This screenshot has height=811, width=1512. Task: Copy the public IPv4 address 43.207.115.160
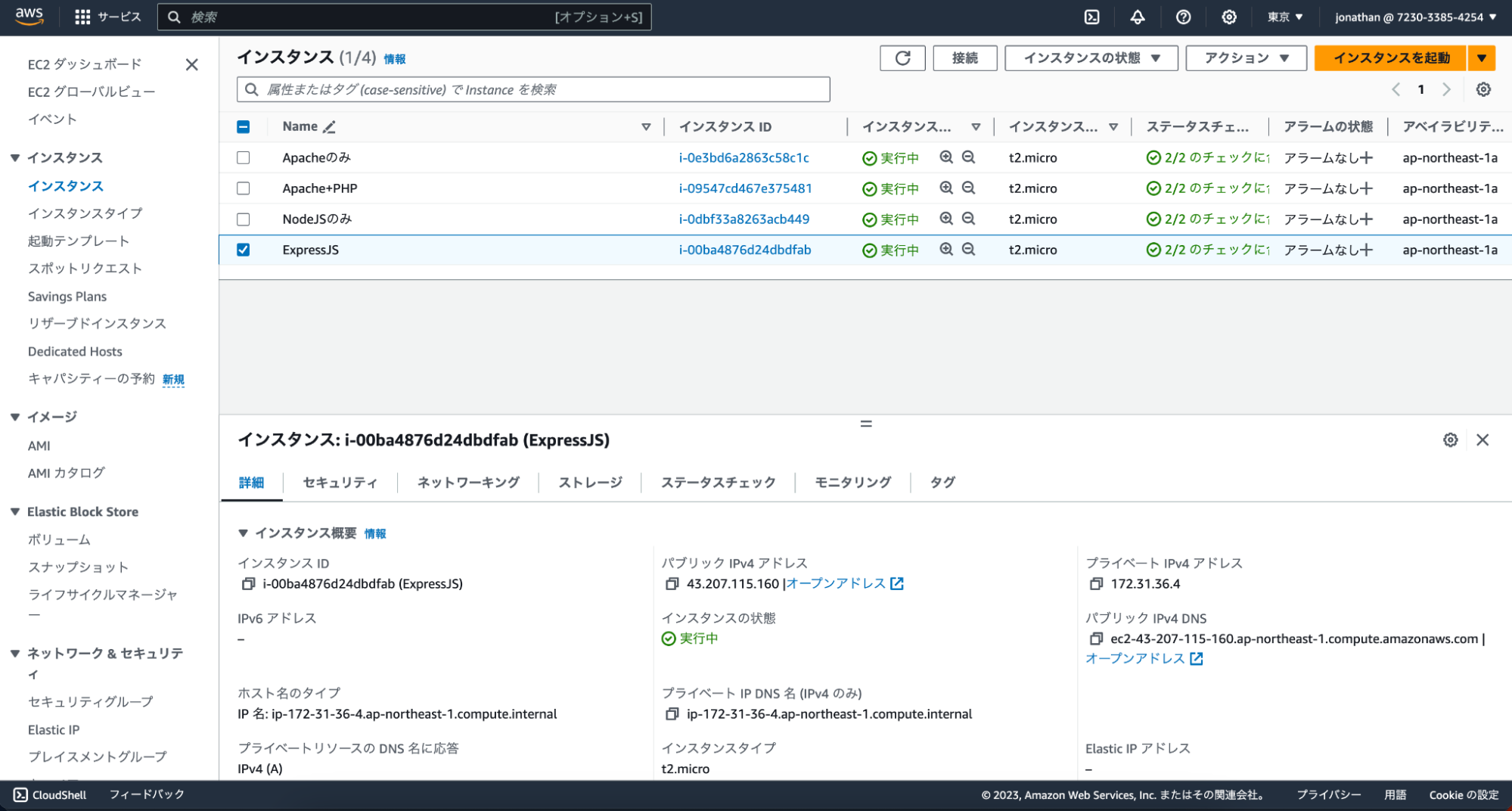pyautogui.click(x=672, y=584)
